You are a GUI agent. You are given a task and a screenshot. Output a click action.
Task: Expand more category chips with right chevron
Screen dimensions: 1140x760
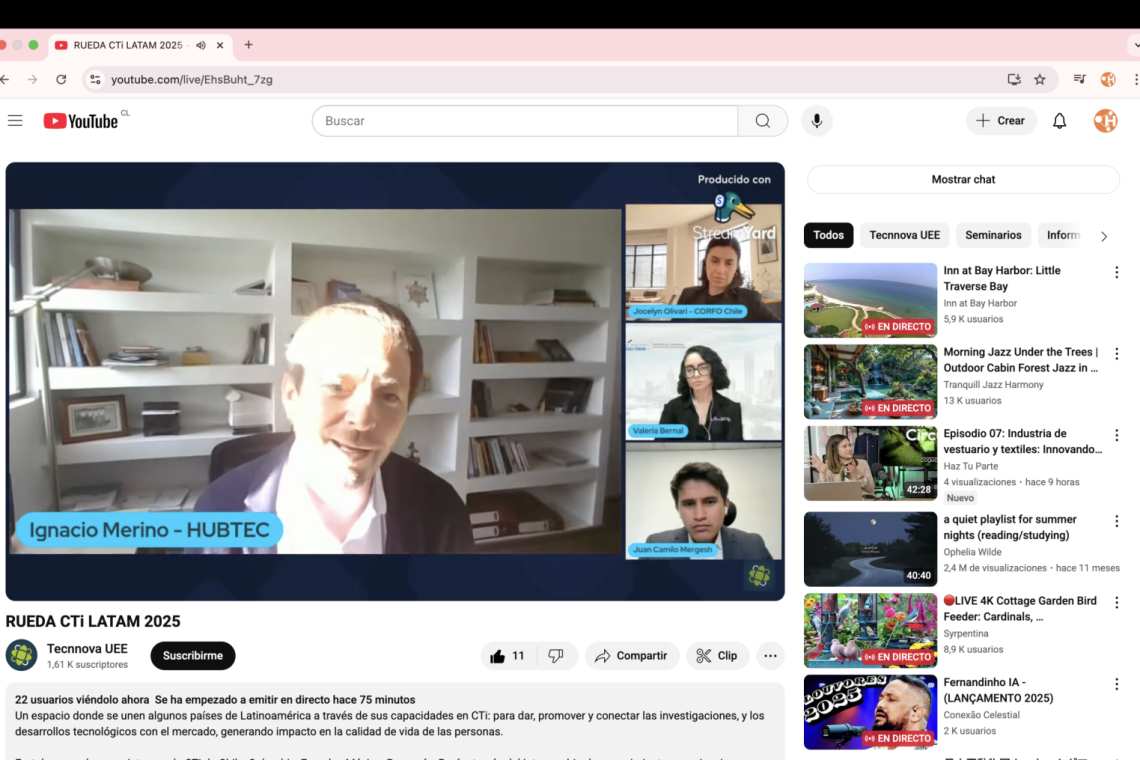[1103, 235]
